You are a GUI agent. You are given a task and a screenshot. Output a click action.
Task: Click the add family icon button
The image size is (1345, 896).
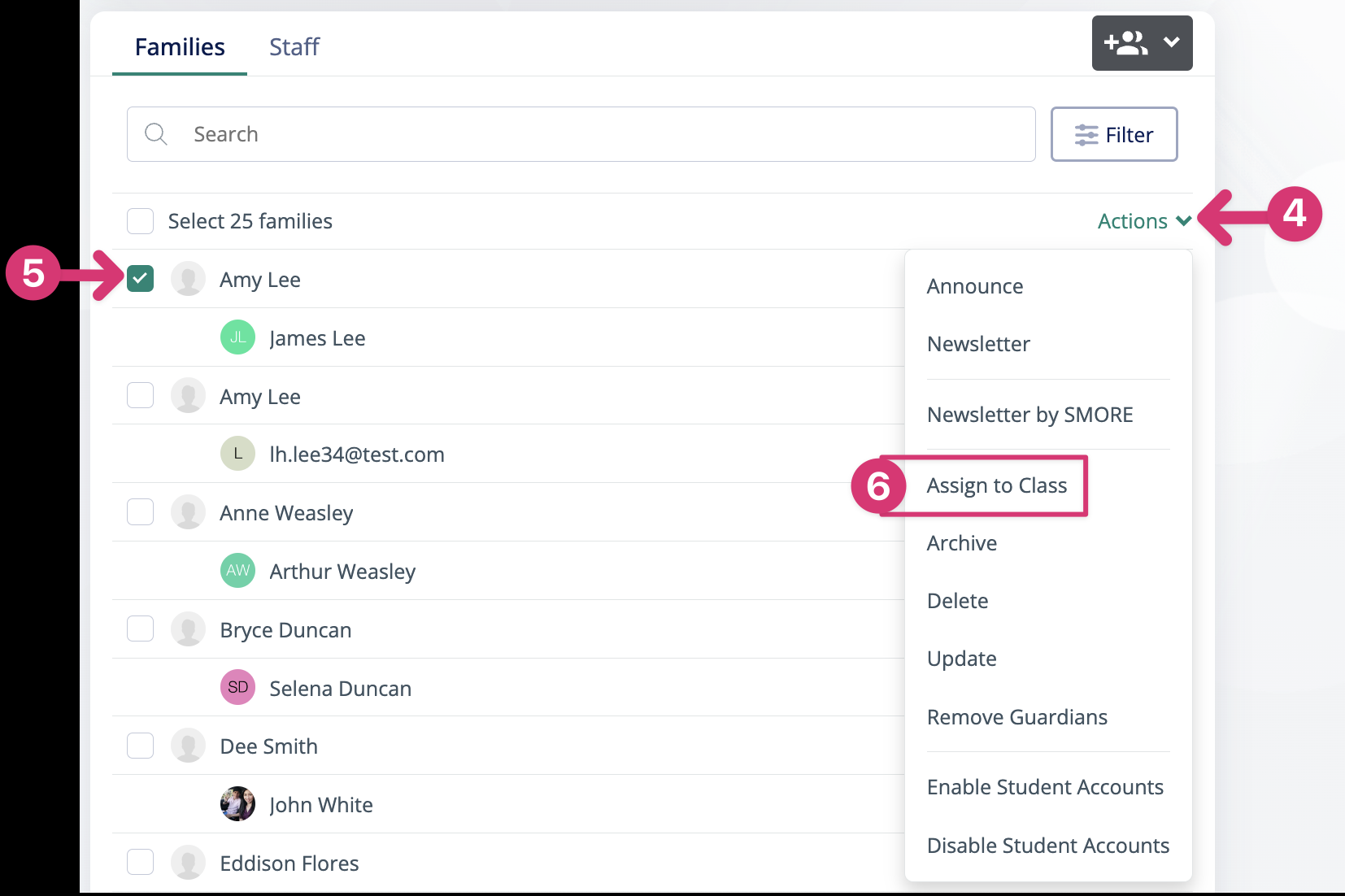click(x=1126, y=43)
